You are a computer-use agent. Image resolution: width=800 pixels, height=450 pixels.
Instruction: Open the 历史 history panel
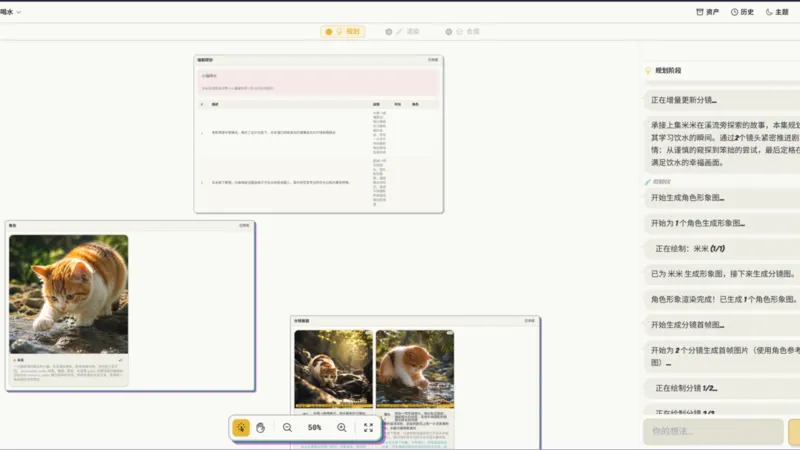(742, 12)
